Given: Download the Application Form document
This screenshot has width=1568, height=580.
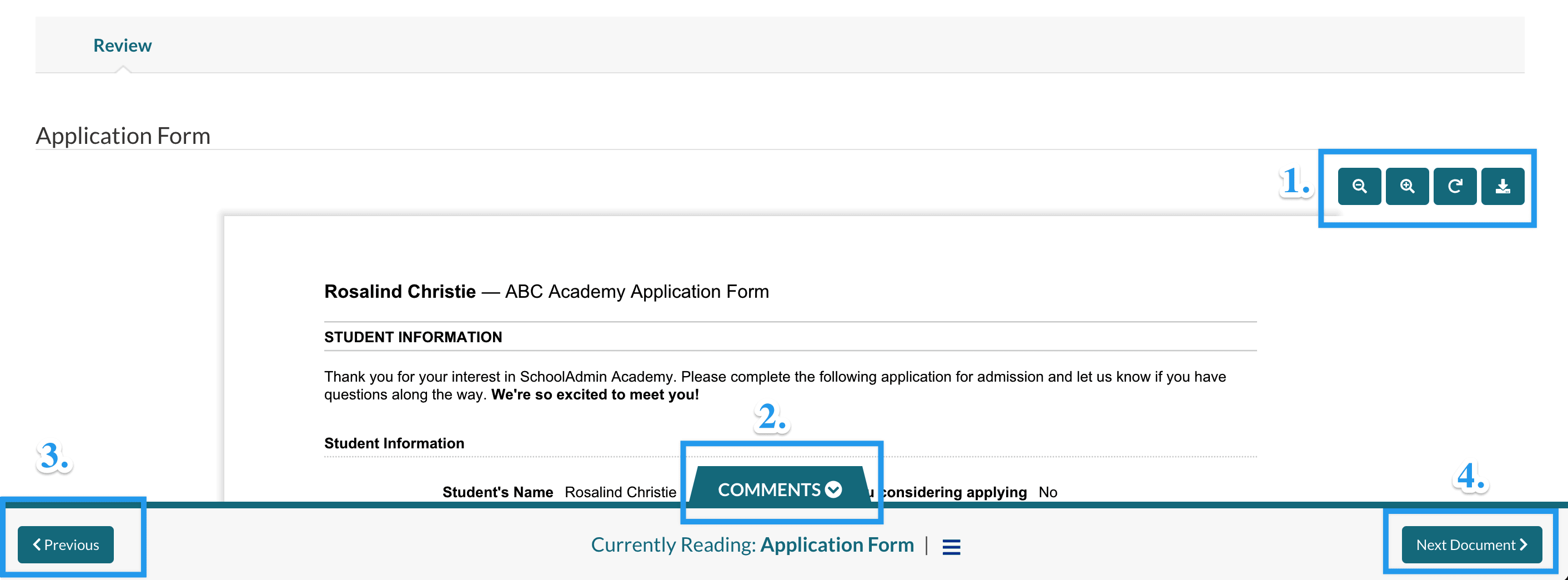Looking at the screenshot, I should tap(1502, 187).
